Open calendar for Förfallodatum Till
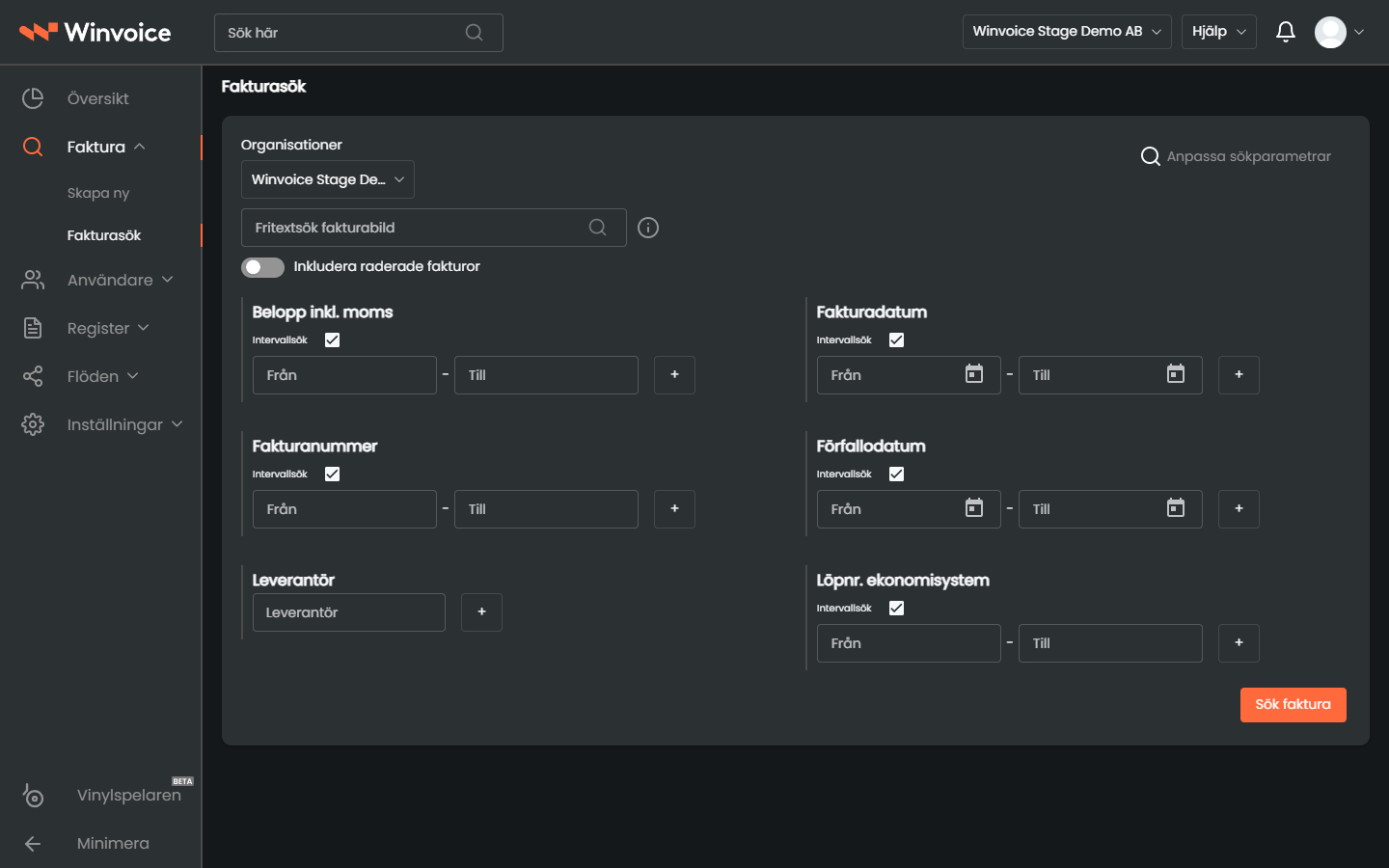The image size is (1389, 868). [x=1176, y=508]
